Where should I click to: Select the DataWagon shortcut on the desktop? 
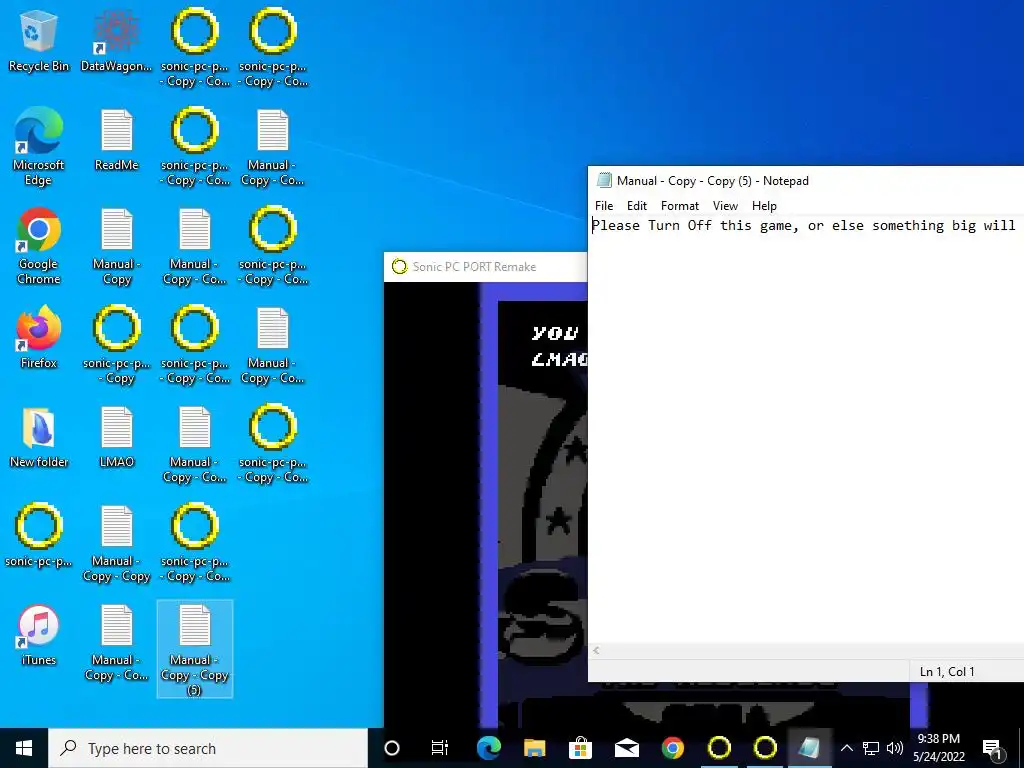click(116, 40)
